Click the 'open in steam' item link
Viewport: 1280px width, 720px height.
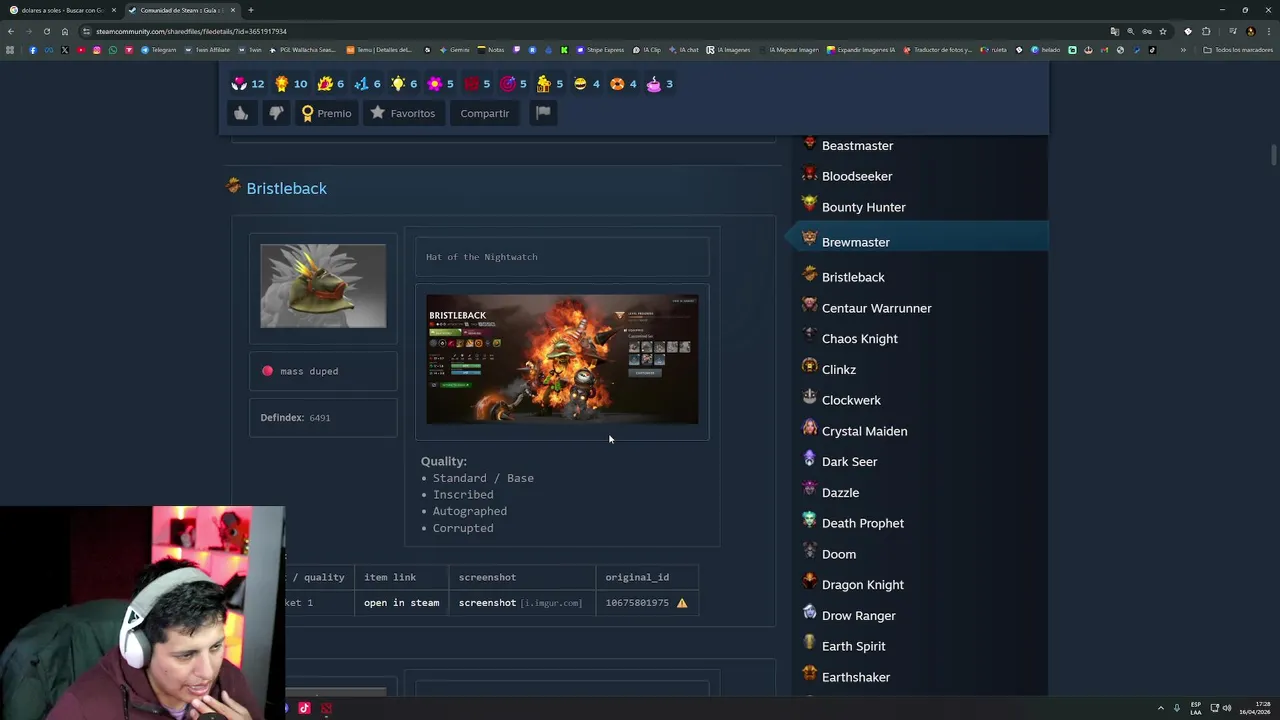tap(401, 603)
